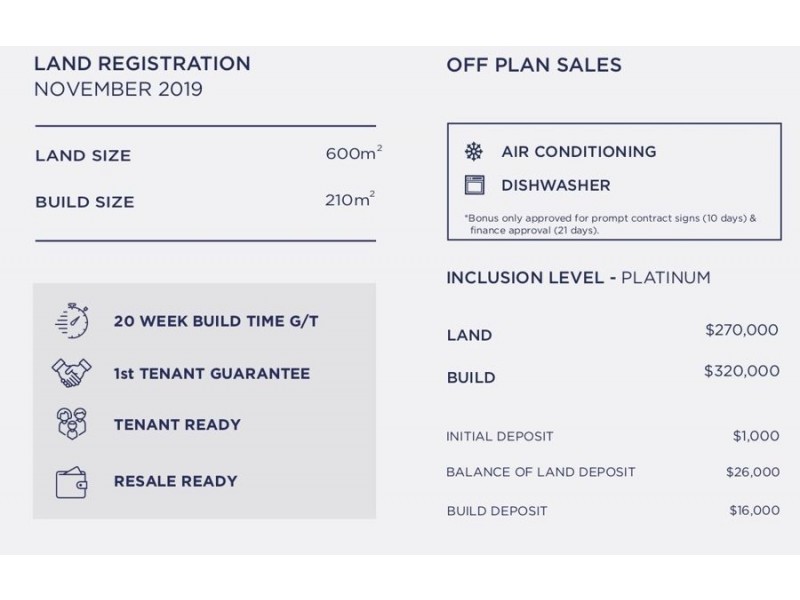Select the Resale Ready label

[175, 481]
